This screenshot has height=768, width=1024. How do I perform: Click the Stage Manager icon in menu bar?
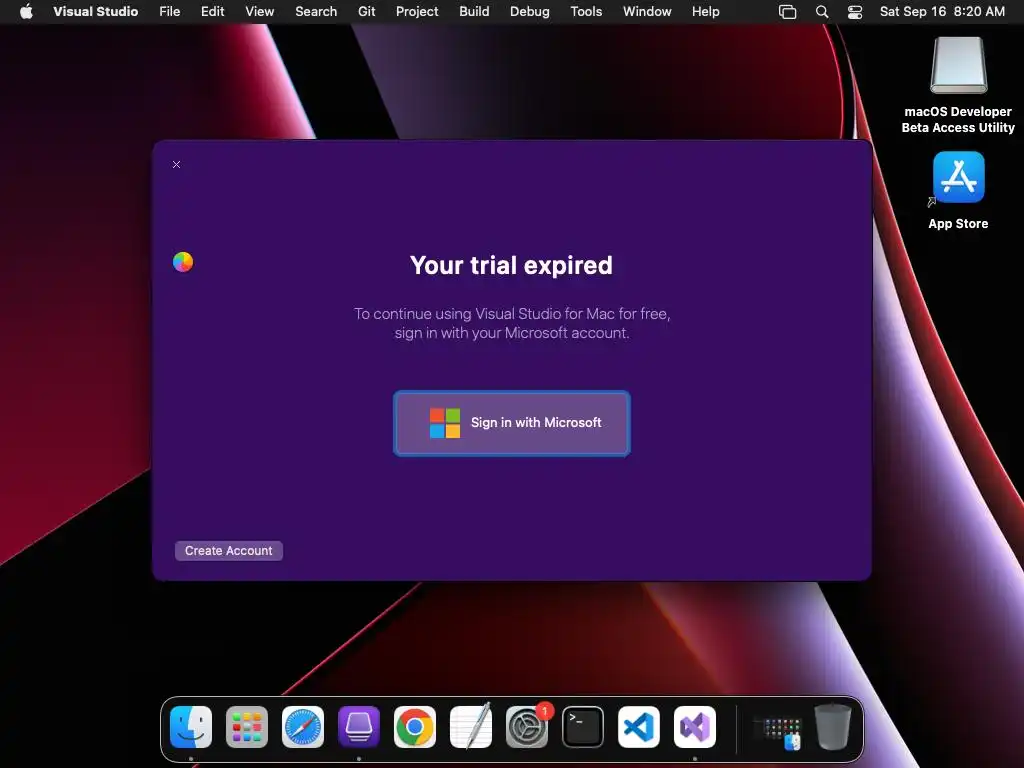[788, 12]
